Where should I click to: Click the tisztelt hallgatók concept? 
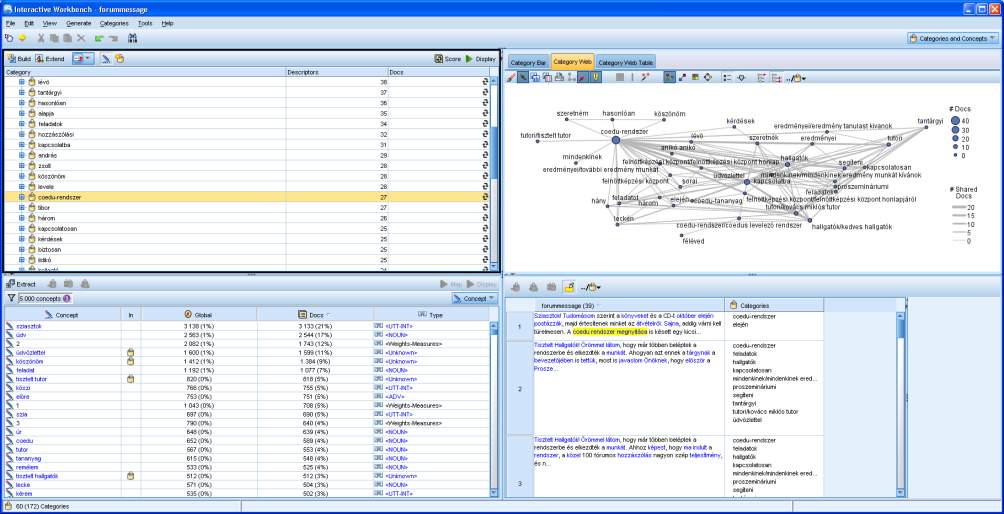[37, 476]
